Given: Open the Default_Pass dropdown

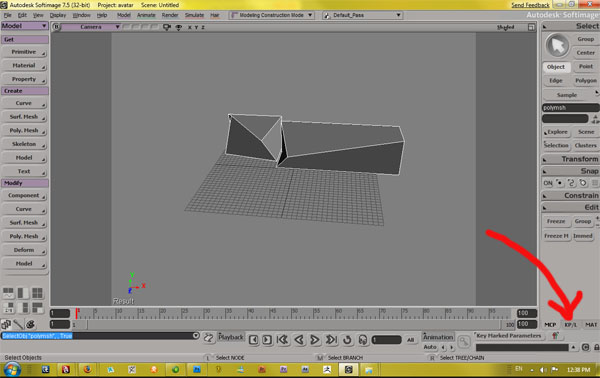Looking at the screenshot, I should point(362,15).
